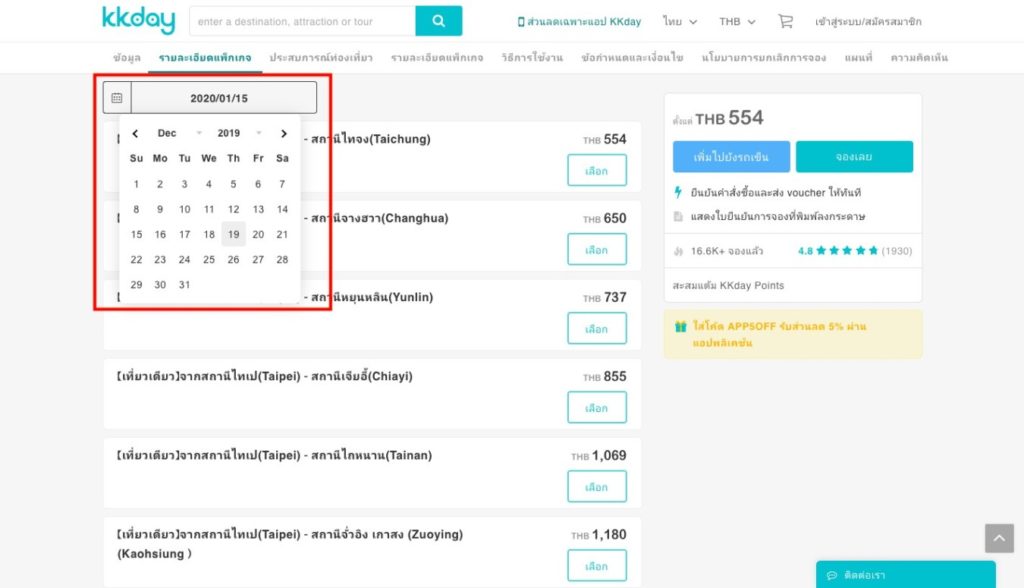
Task: Open the ไทย language dropdown
Action: (x=680, y=21)
